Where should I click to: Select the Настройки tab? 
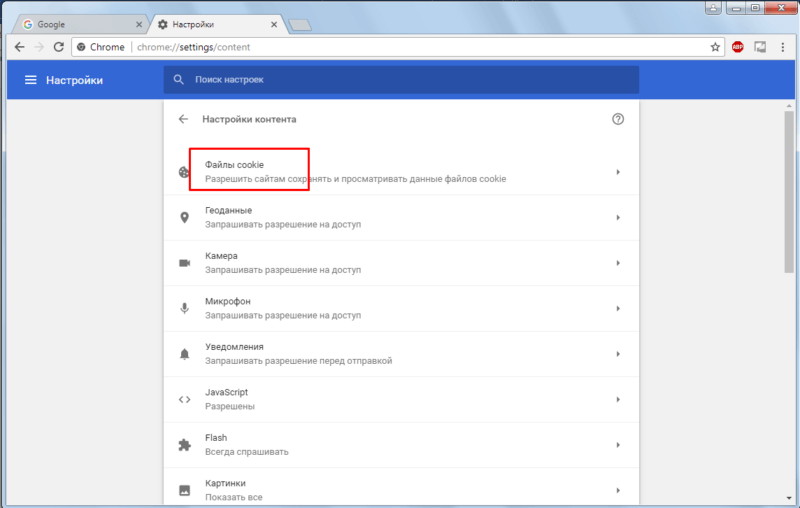point(217,24)
